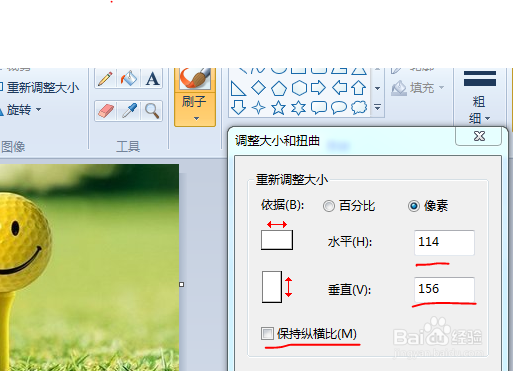Close the 调整大小和扭曲 dialog
The image size is (513, 371).
479,136
